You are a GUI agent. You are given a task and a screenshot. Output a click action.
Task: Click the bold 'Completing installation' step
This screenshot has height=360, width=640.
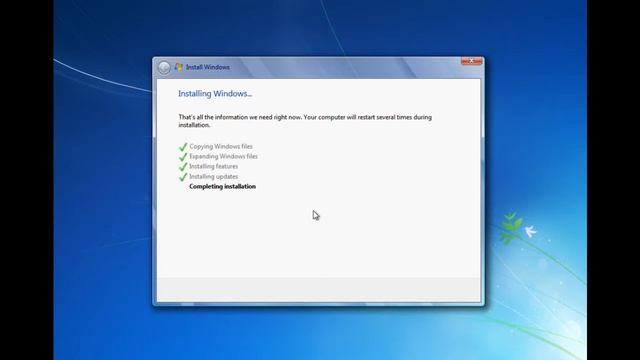point(222,187)
